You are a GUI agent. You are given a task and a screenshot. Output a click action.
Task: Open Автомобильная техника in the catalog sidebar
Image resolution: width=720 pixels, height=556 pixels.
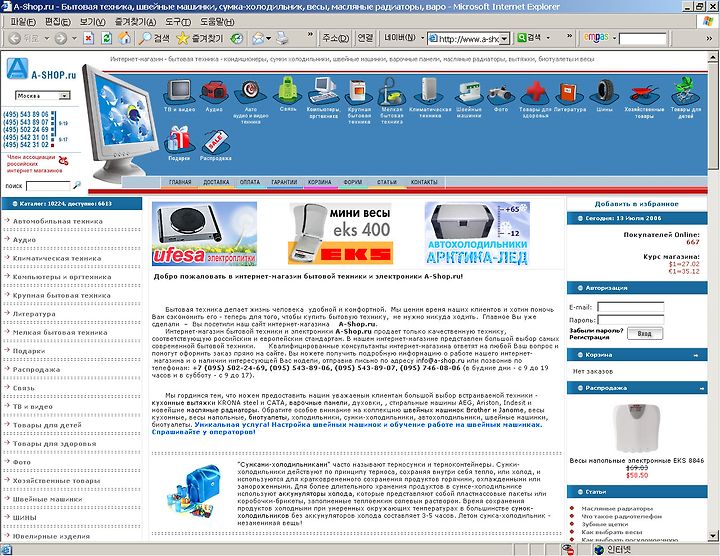click(x=58, y=221)
